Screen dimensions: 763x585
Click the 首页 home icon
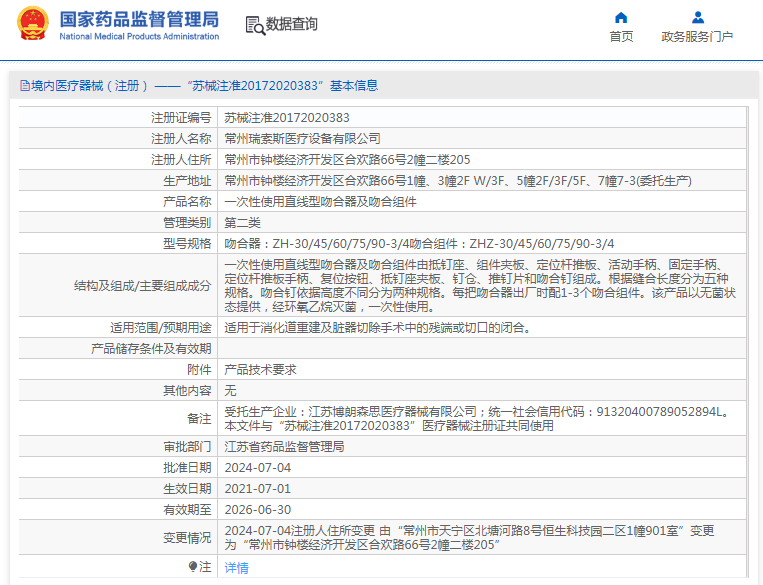click(621, 18)
